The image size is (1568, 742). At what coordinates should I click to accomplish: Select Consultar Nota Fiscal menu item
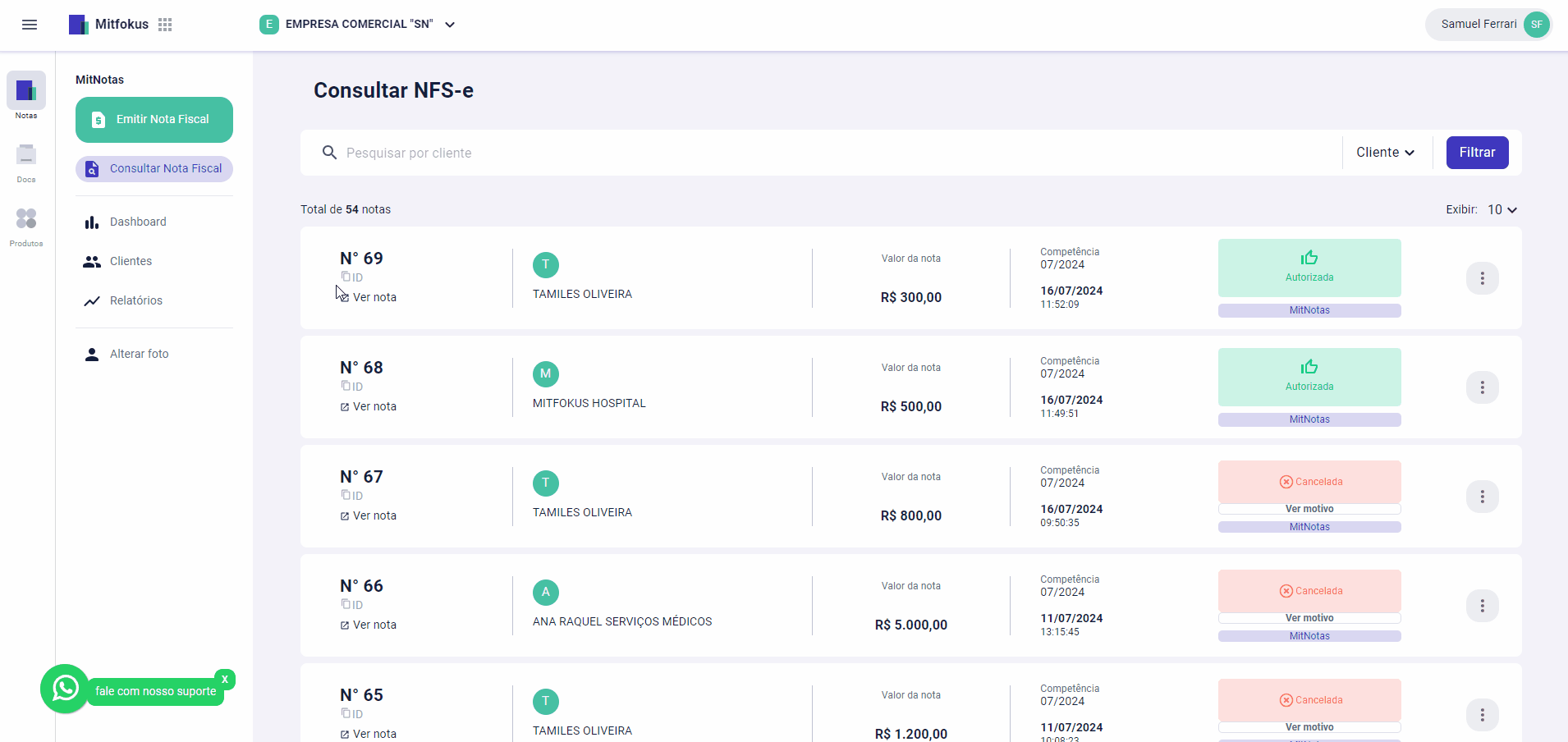pos(154,169)
